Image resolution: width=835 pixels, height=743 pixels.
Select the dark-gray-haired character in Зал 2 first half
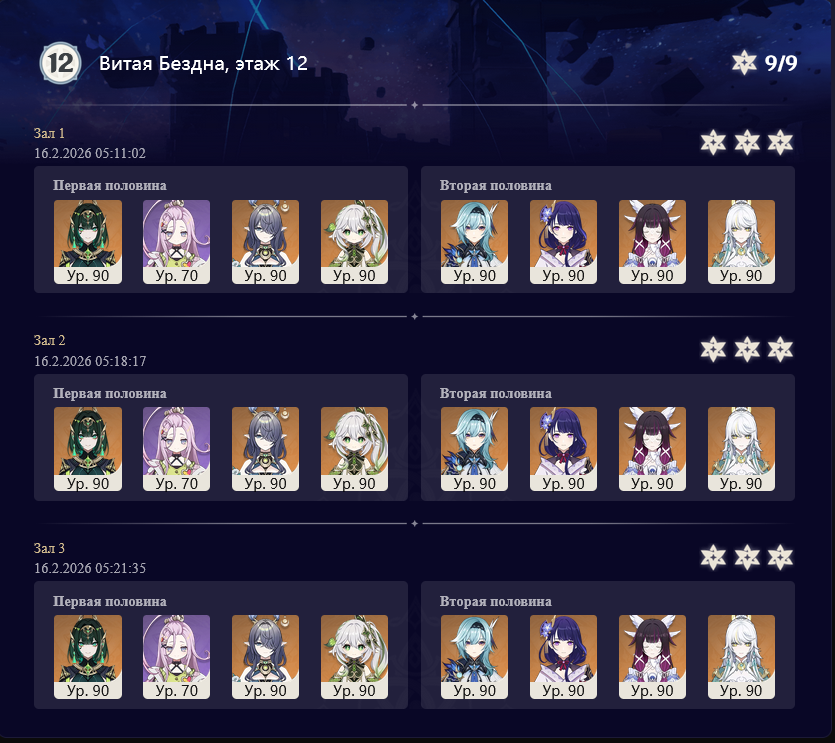pyautogui.click(x=265, y=449)
